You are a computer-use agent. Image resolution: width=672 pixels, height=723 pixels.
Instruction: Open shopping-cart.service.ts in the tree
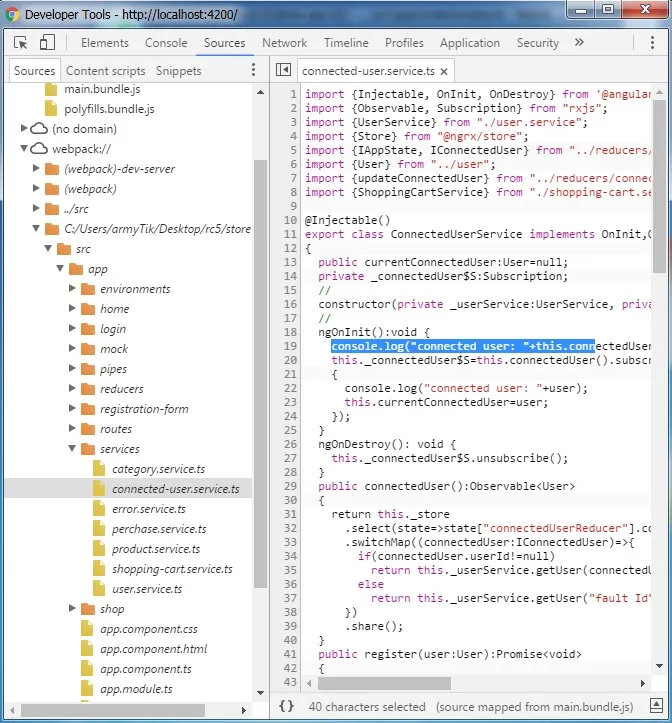(172, 569)
